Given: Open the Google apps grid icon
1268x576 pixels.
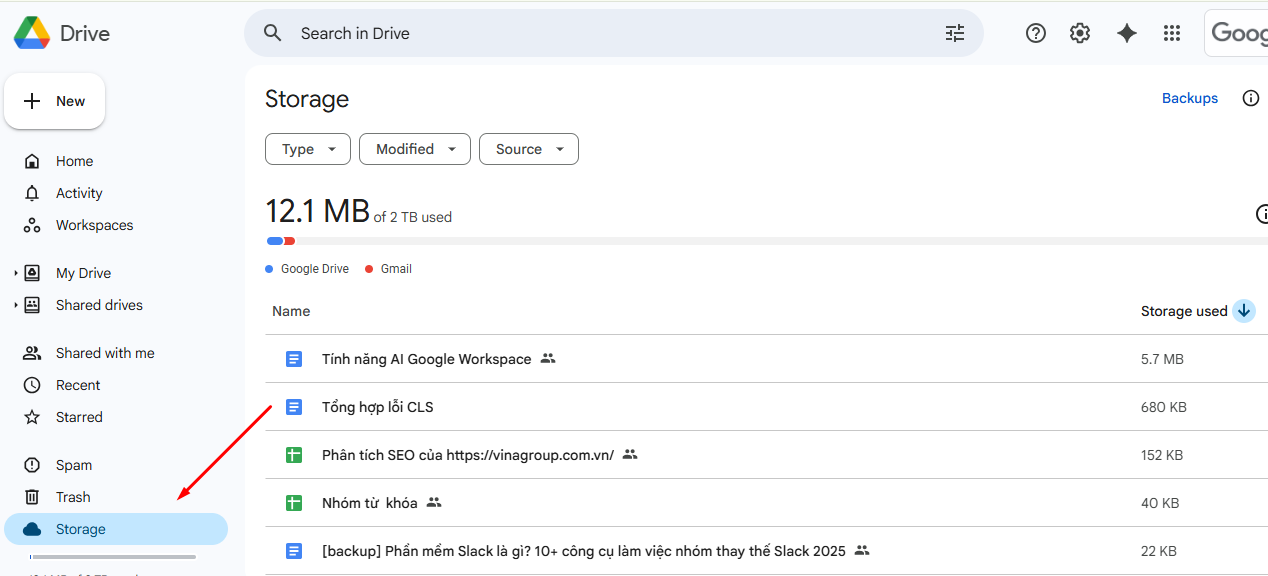Looking at the screenshot, I should point(1172,33).
